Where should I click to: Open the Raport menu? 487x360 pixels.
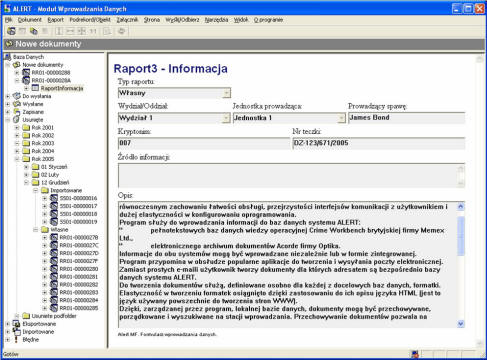(55, 20)
